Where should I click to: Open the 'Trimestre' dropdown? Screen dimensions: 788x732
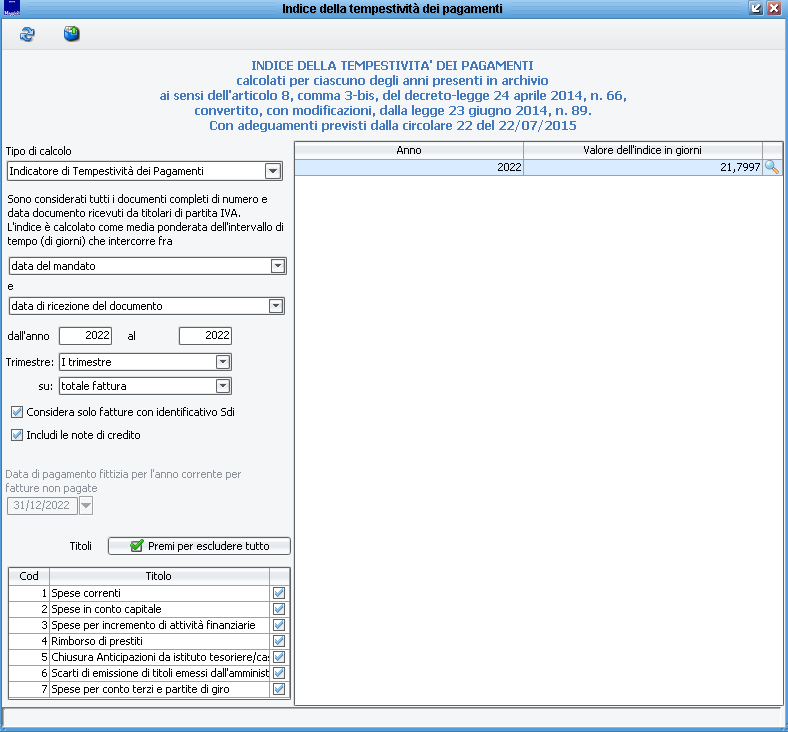click(x=223, y=362)
